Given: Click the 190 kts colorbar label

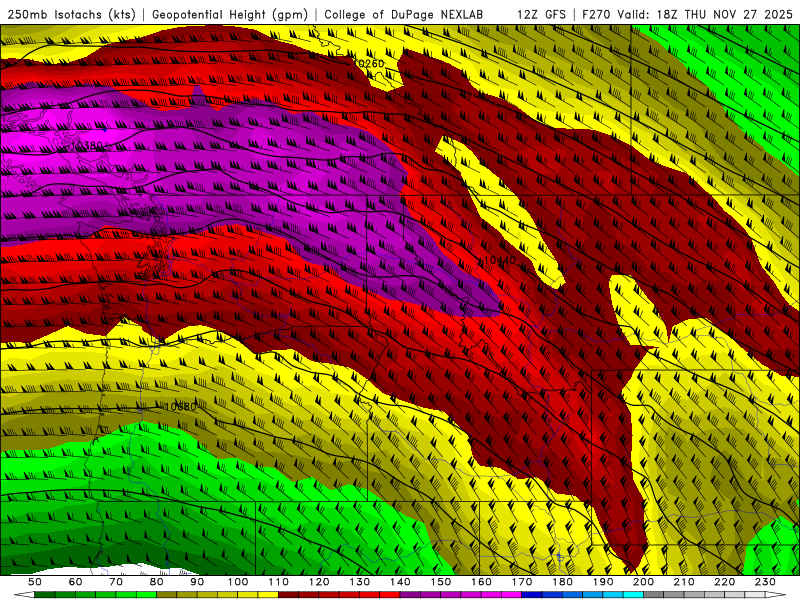Looking at the screenshot, I should [603, 582].
